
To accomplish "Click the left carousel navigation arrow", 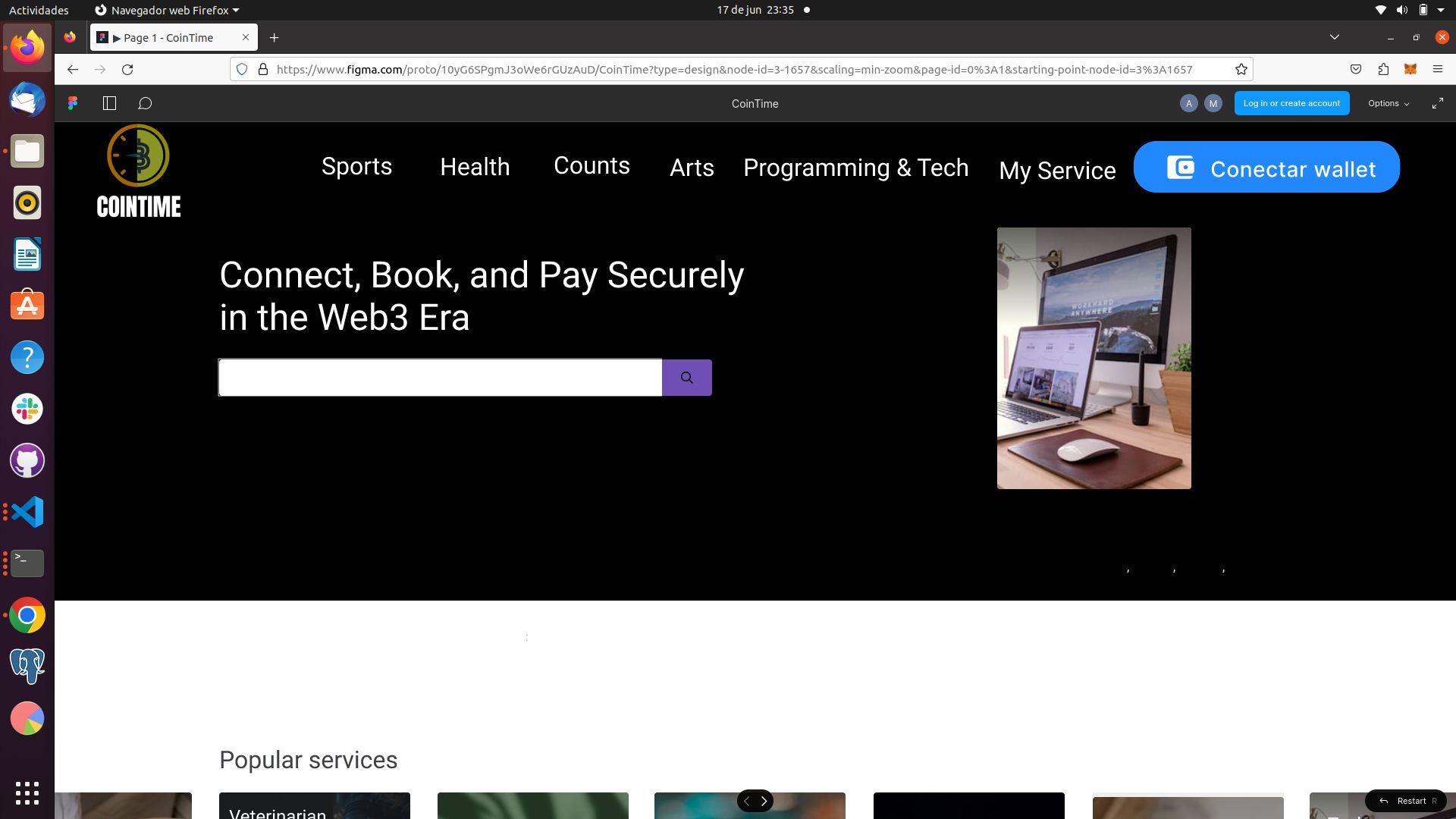I will 747,800.
